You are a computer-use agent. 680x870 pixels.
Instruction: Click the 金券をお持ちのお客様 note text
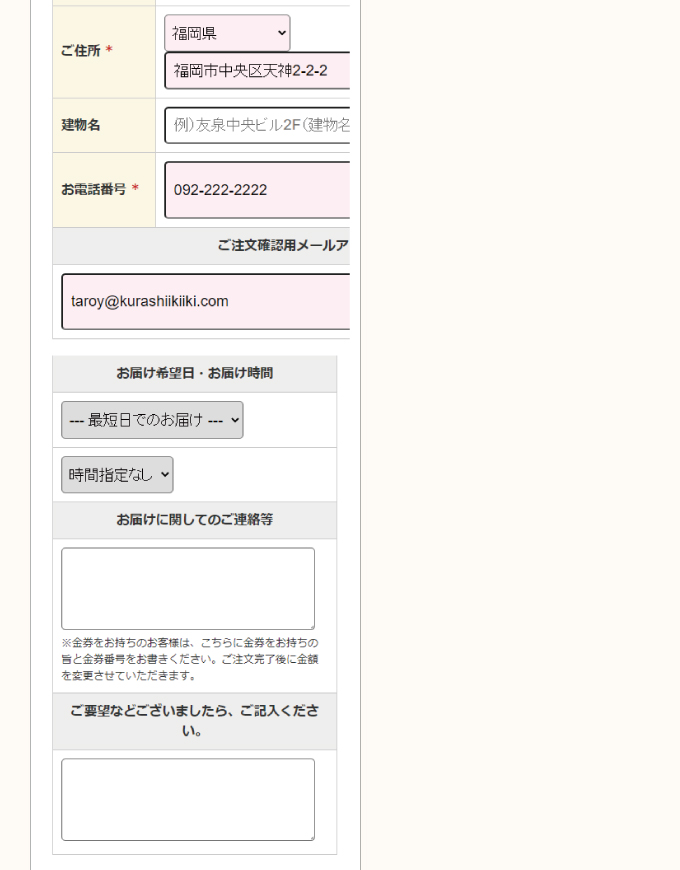190,659
